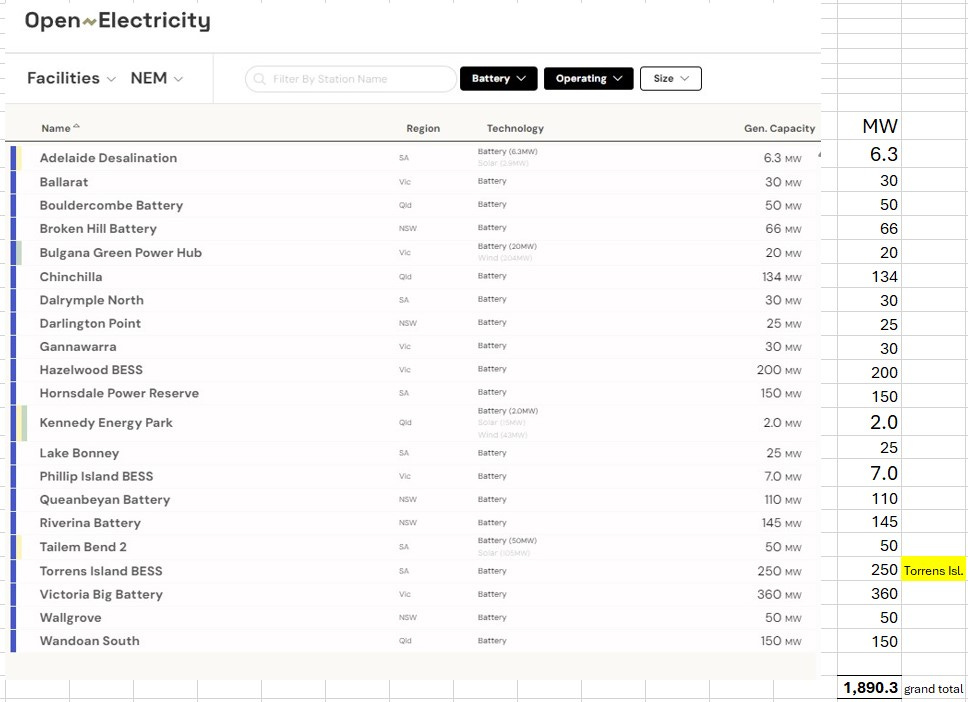Screen dimensions: 968x702
Task: Open the Battery technology filter
Action: [498, 78]
